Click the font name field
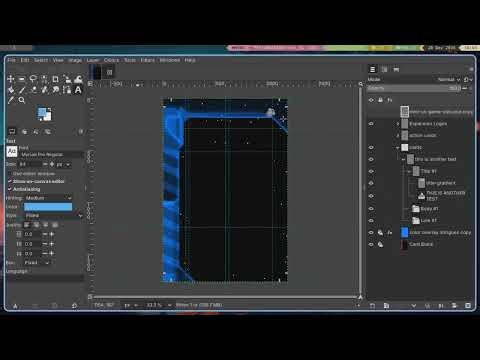 click(x=52, y=154)
